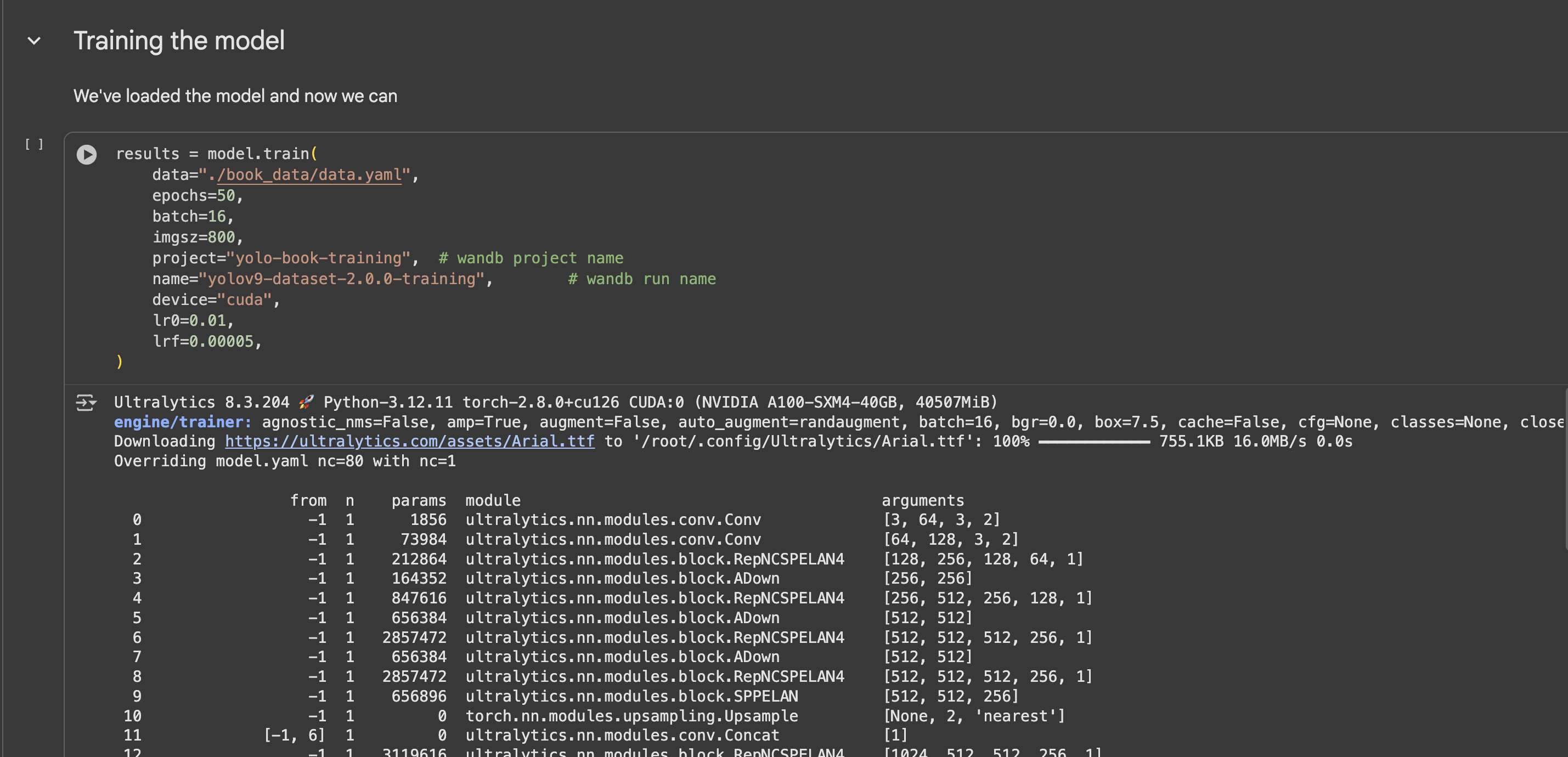Click the engine/trainer label in output
The width and height of the screenshot is (1568, 757).
[x=183, y=422]
